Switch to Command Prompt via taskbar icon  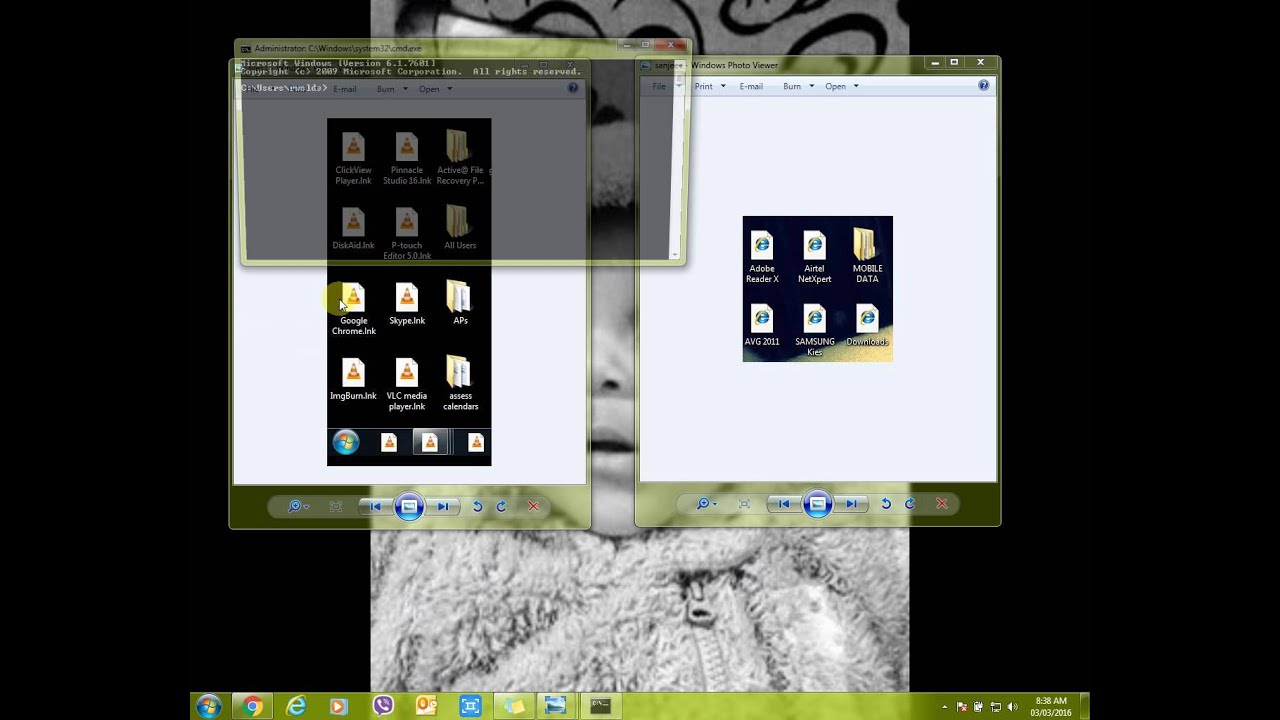[x=600, y=706]
